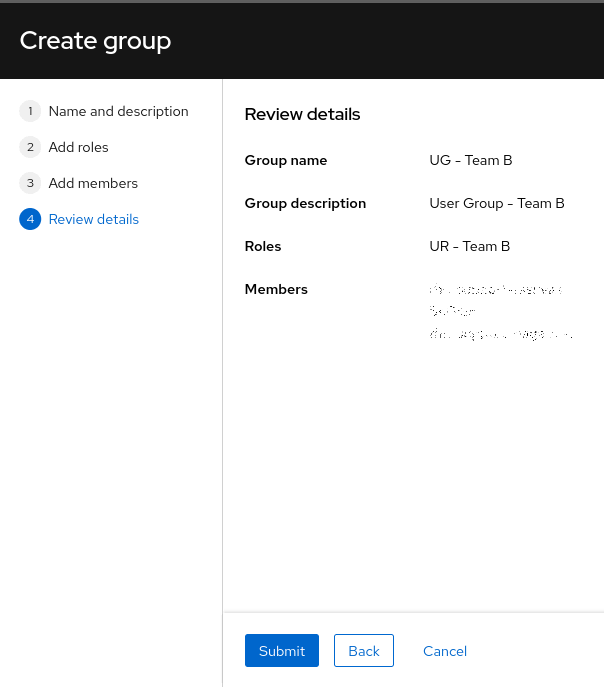This screenshot has height=687, width=604.
Task: Click the first blurred member entry
Action: coord(495,290)
